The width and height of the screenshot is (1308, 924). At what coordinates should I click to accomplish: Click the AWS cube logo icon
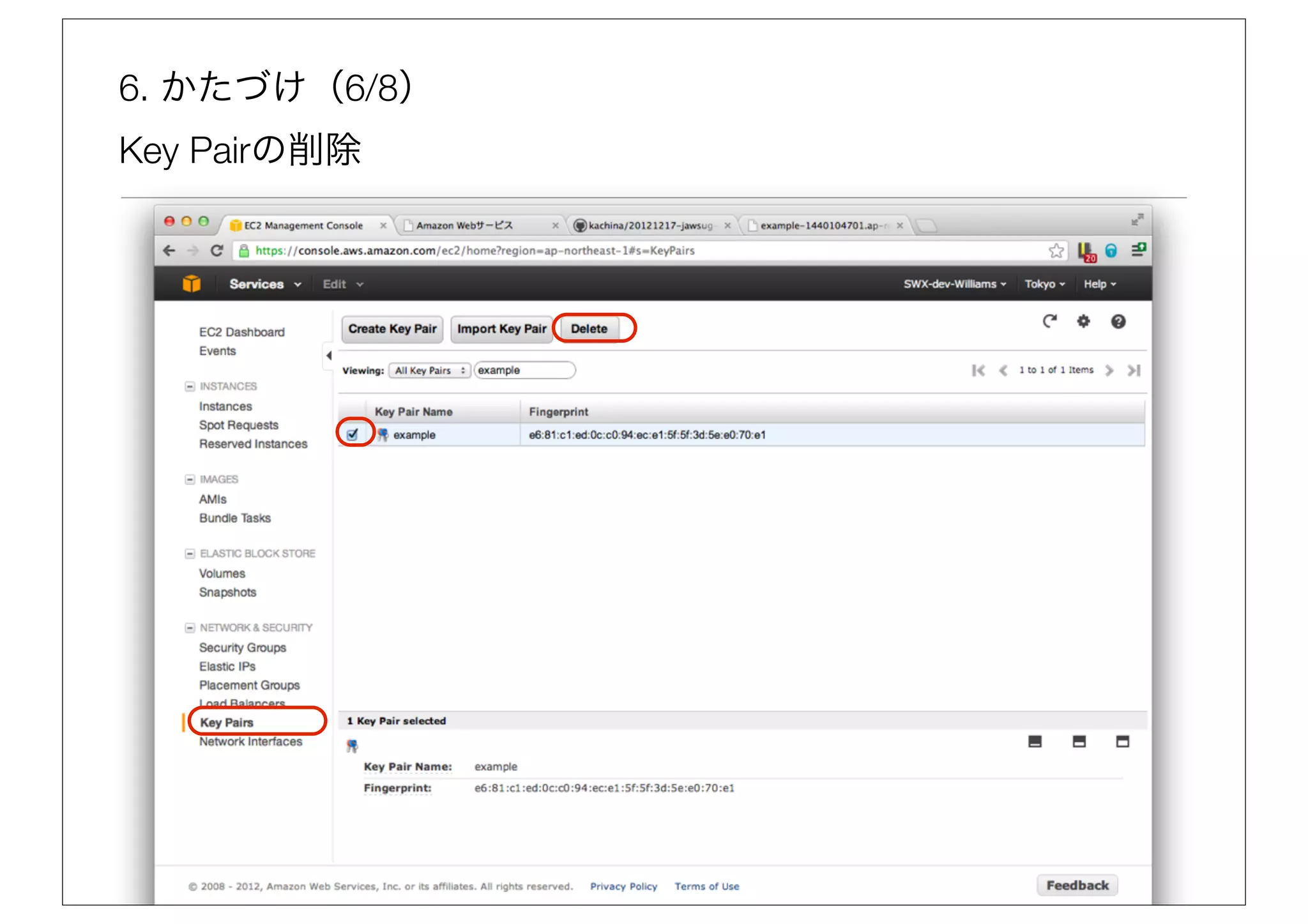pyautogui.click(x=192, y=284)
